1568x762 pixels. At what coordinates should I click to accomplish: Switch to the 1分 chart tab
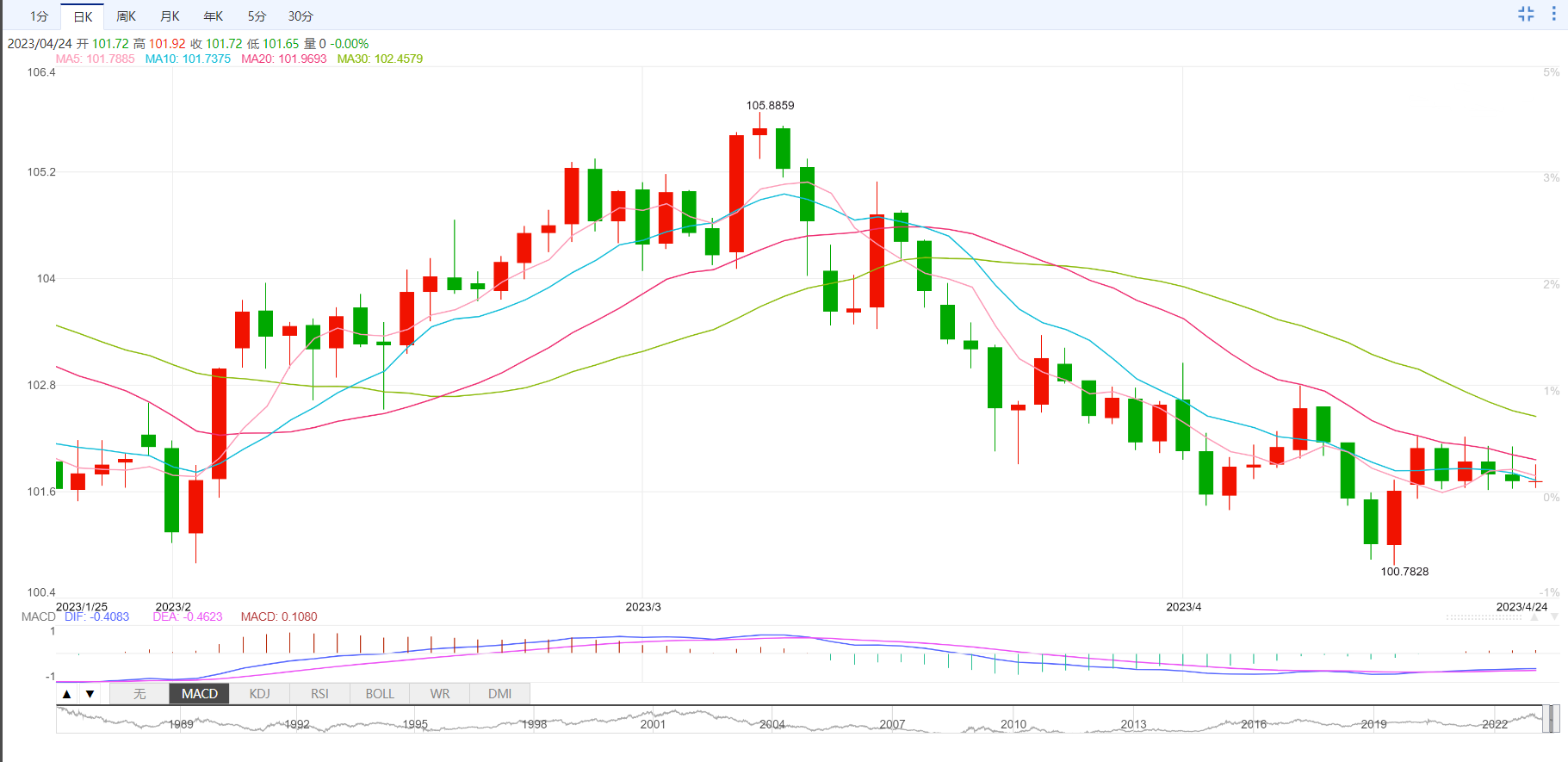(39, 16)
